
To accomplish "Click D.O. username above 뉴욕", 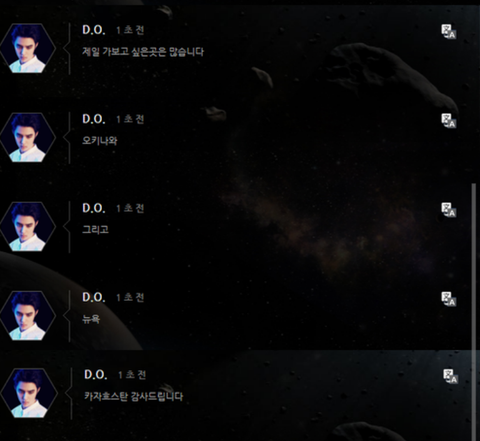I will coord(94,297).
